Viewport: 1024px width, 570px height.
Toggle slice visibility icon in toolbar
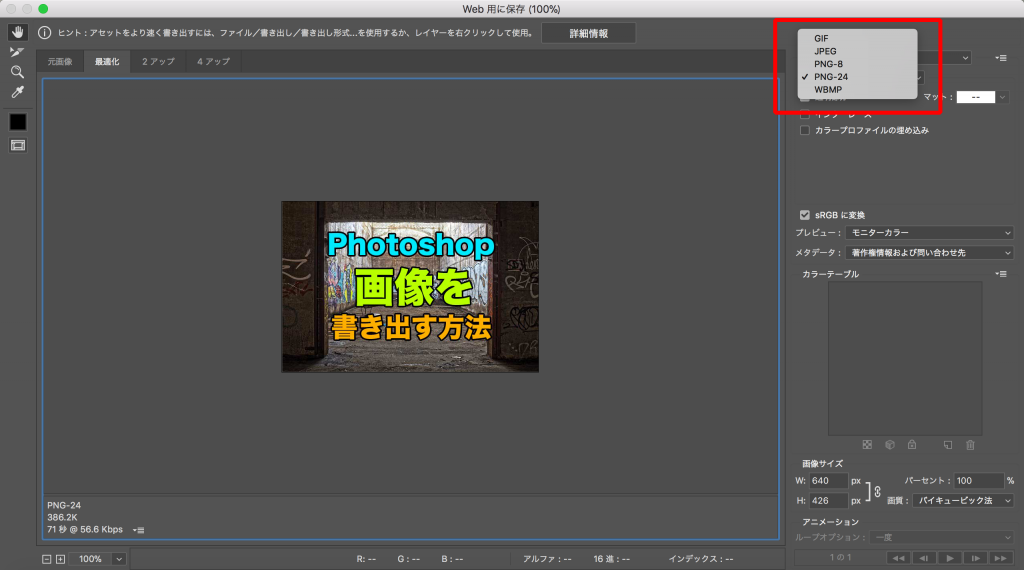18,146
